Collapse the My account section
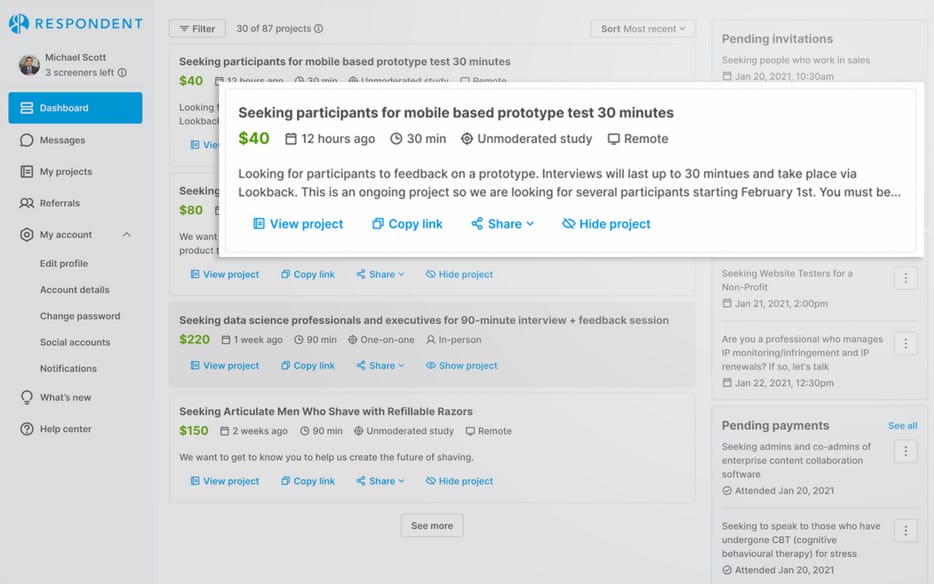Screen dimensions: 934x584 [x=126, y=235]
